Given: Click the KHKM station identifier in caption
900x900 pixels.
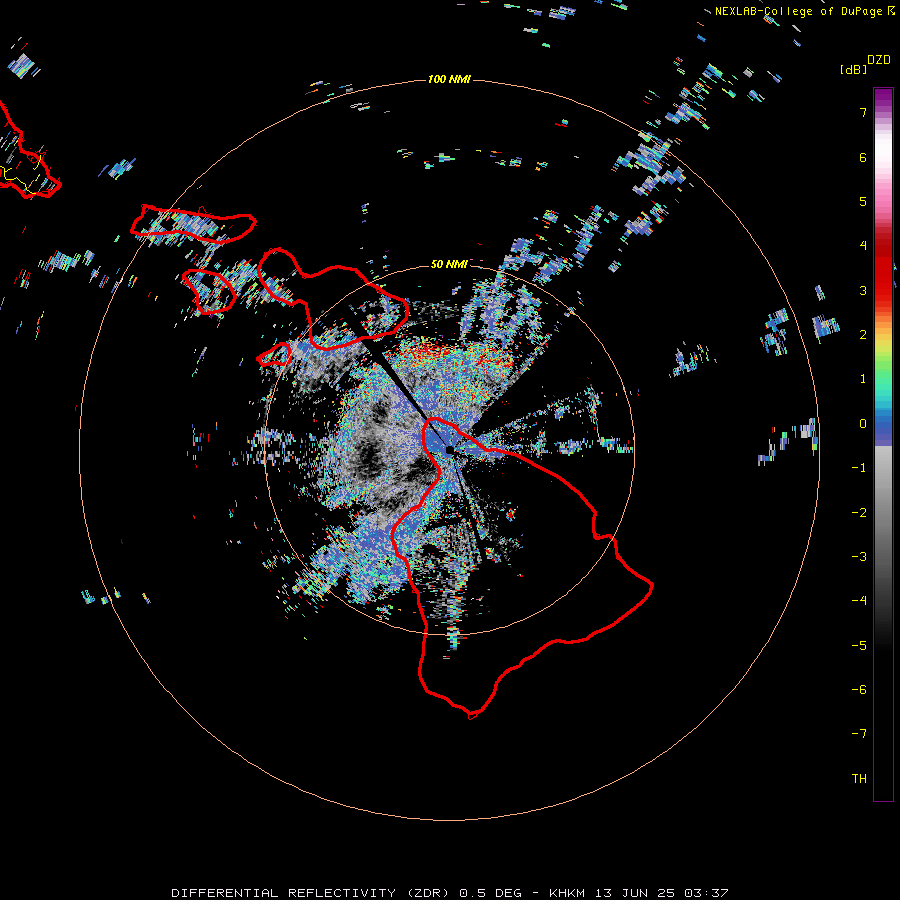Looking at the screenshot, I should pyautogui.click(x=568, y=893).
